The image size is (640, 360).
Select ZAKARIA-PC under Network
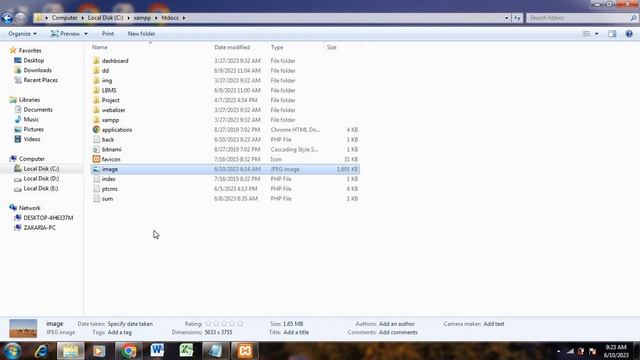(x=39, y=227)
